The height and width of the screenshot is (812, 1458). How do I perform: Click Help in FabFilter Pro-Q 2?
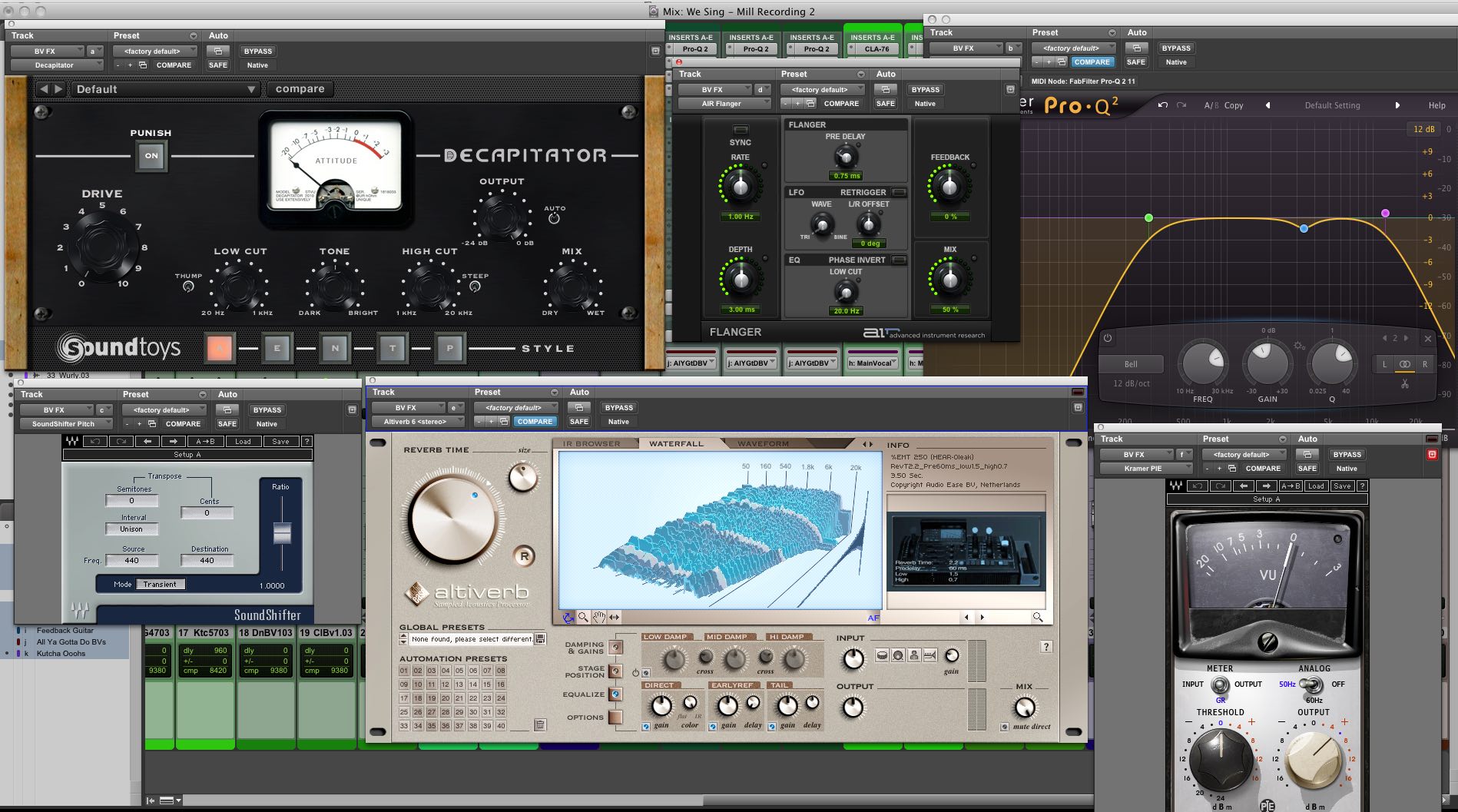click(x=1436, y=105)
